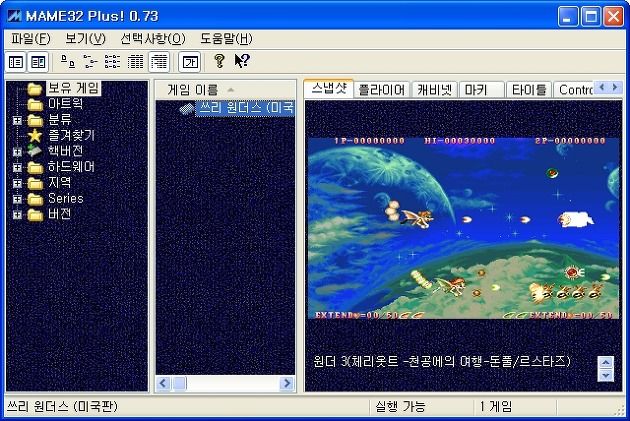Select the 분류 folder
This screenshot has width=630, height=421.
[59, 119]
